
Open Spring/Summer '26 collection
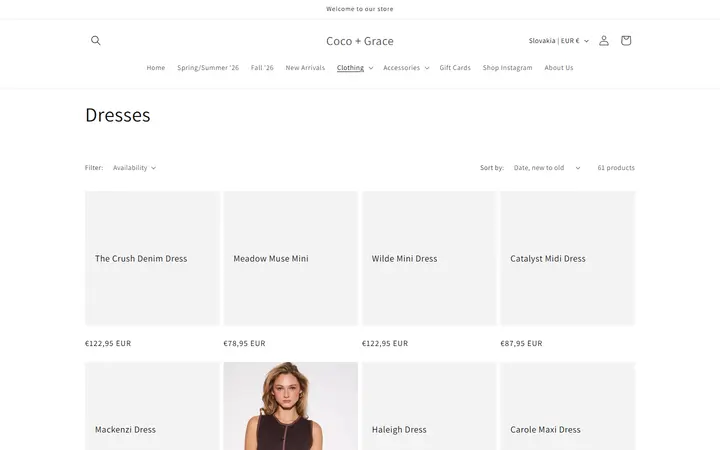(x=208, y=68)
